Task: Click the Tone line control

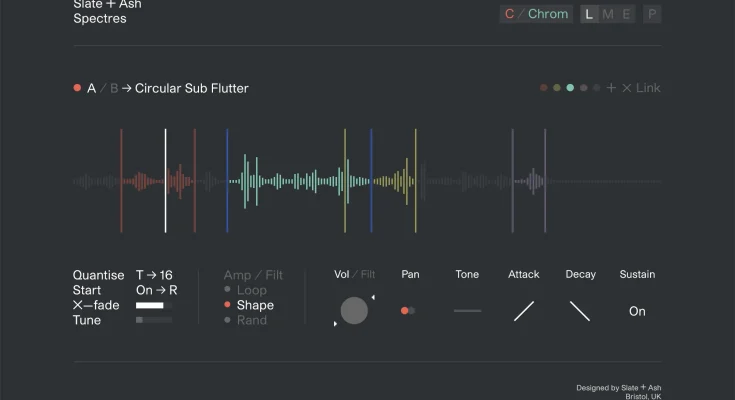Action: pos(467,311)
